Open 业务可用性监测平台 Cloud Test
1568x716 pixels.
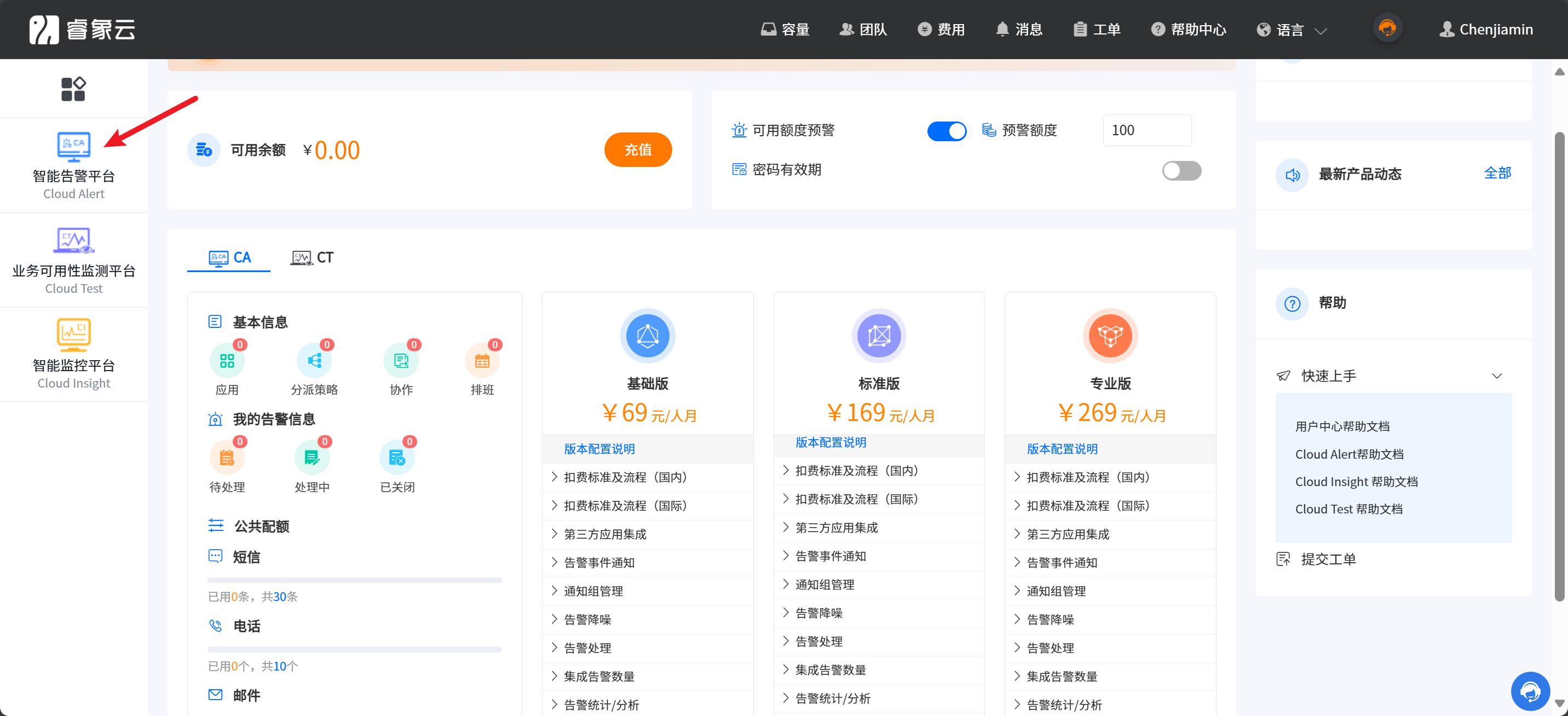click(74, 260)
